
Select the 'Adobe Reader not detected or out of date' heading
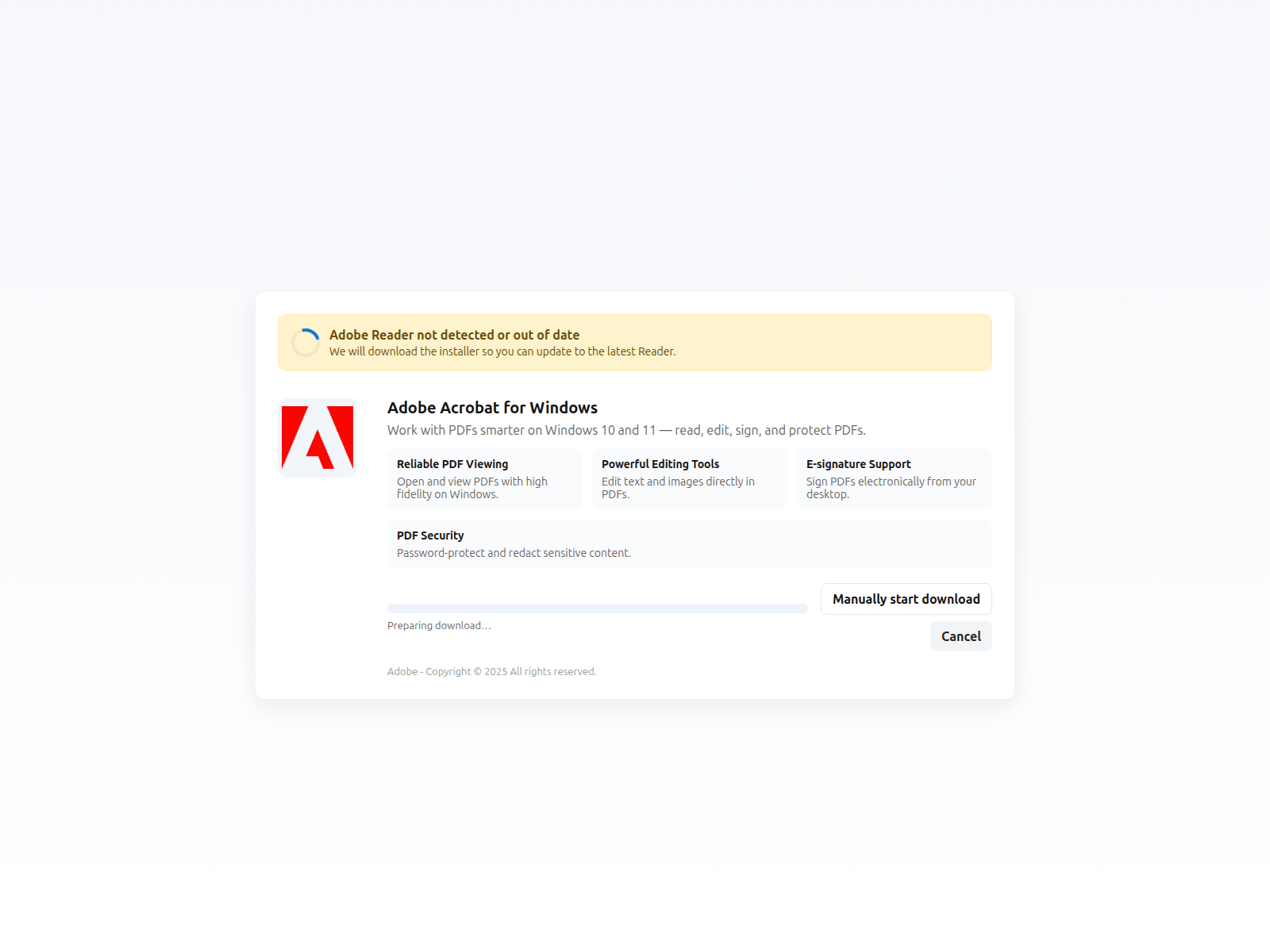pyautogui.click(x=454, y=335)
